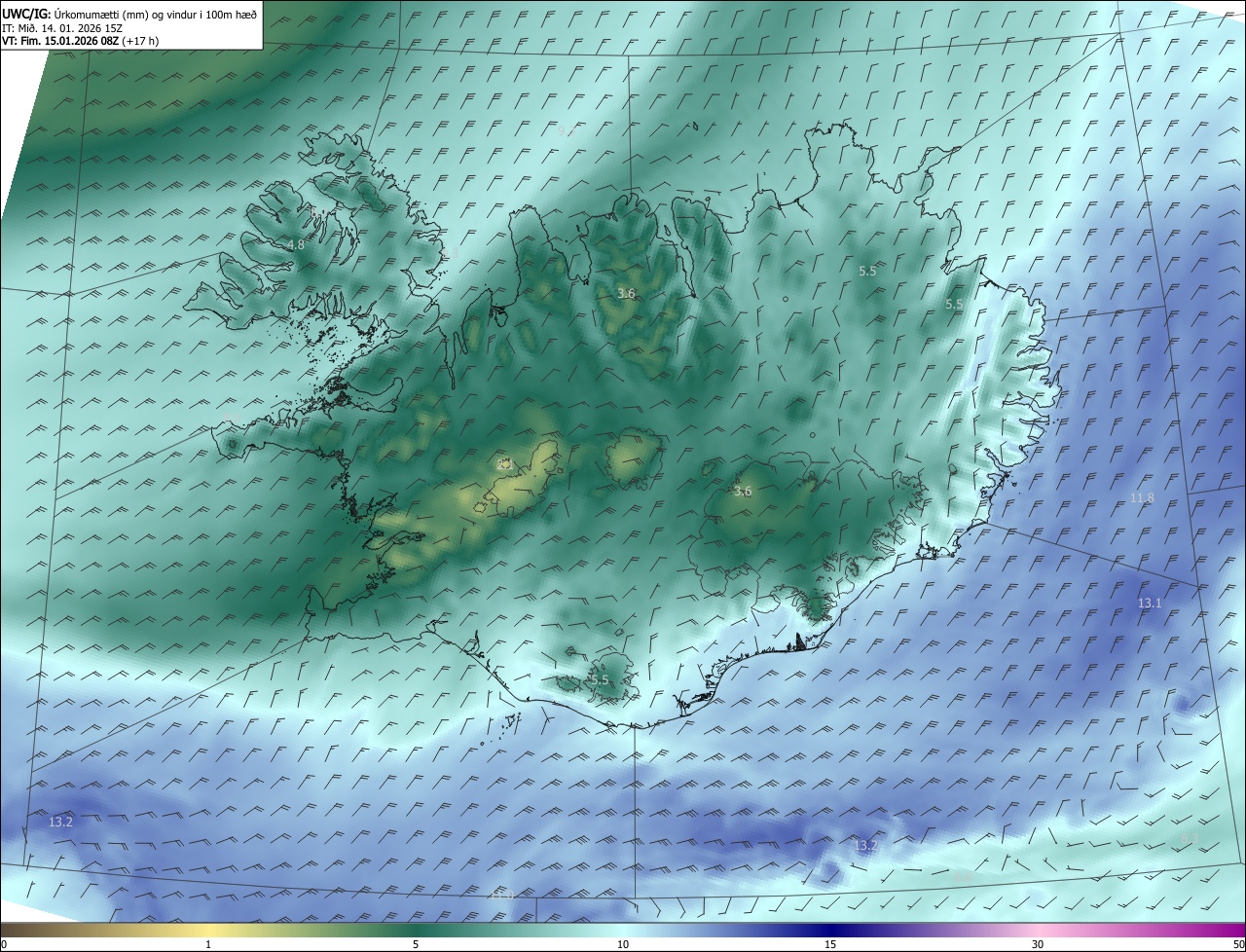Select the initial time line 'IT: Mið. 14. 01. 2026 15Z'
Image resolution: width=1246 pixels, height=952 pixels.
pyautogui.click(x=62, y=27)
